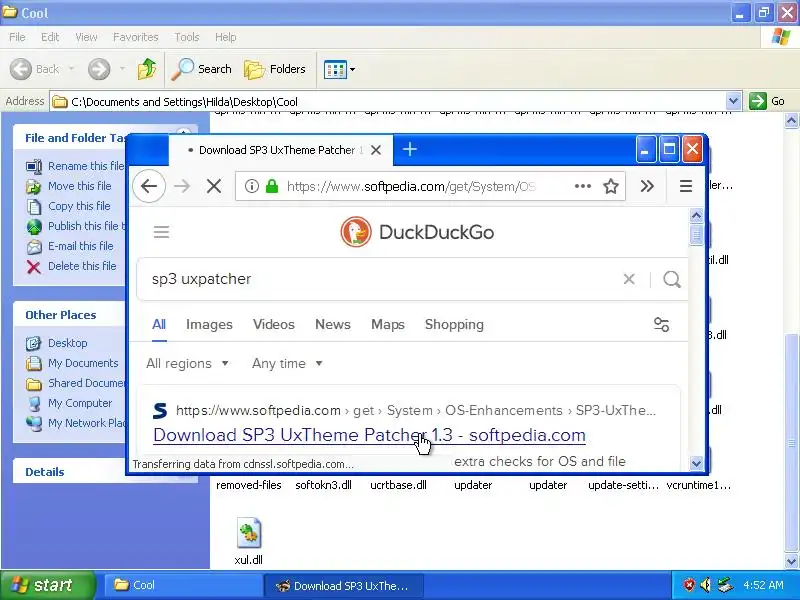
Task: Close the Download SP3 UxTheme Patcher tab
Action: pos(376,150)
